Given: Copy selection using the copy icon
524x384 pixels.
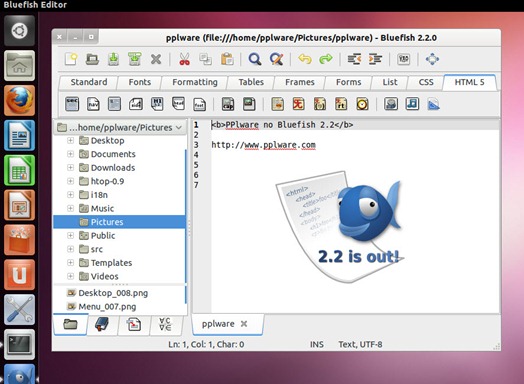Looking at the screenshot, I should point(205,59).
